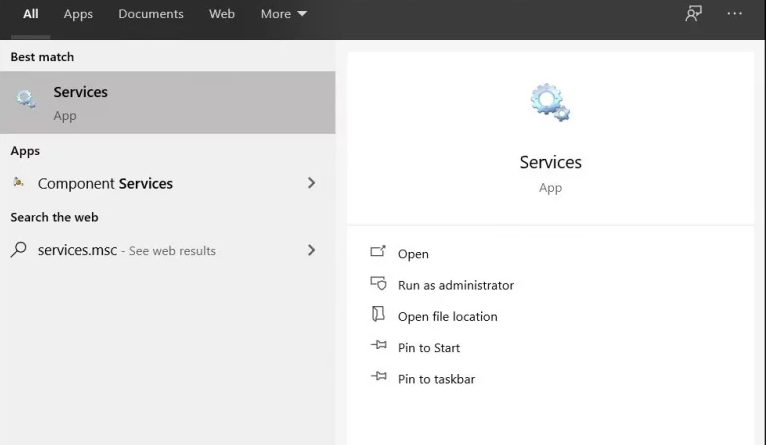Click the Services gear icon in Best match
Image resolution: width=771 pixels, height=445 pixels.
tap(26, 100)
